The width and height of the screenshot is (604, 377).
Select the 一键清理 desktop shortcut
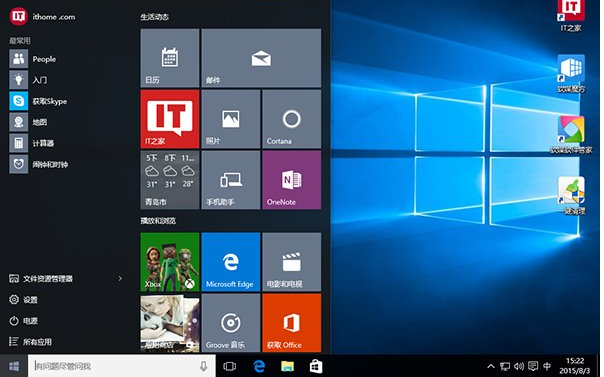coord(571,195)
